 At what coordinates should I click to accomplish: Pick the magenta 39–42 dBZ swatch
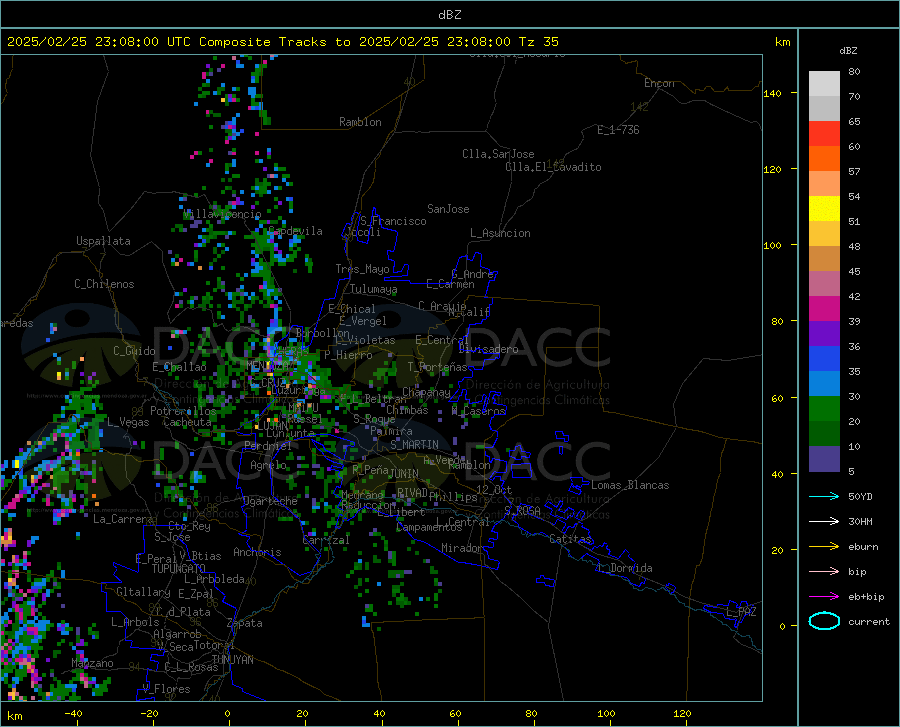[824, 309]
